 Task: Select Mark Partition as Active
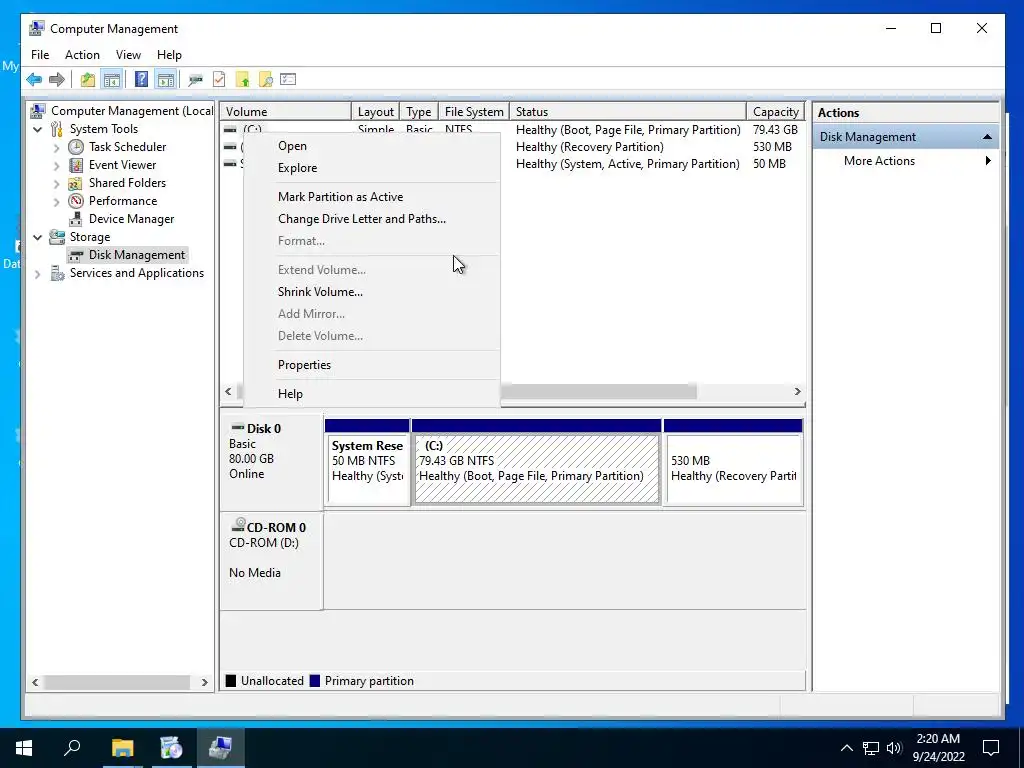tap(371, 197)
